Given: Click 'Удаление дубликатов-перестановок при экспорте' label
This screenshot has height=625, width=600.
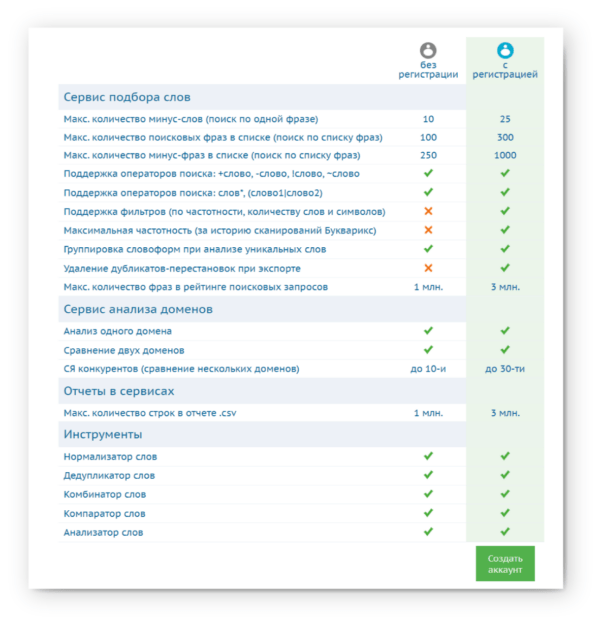Looking at the screenshot, I should point(182,269).
